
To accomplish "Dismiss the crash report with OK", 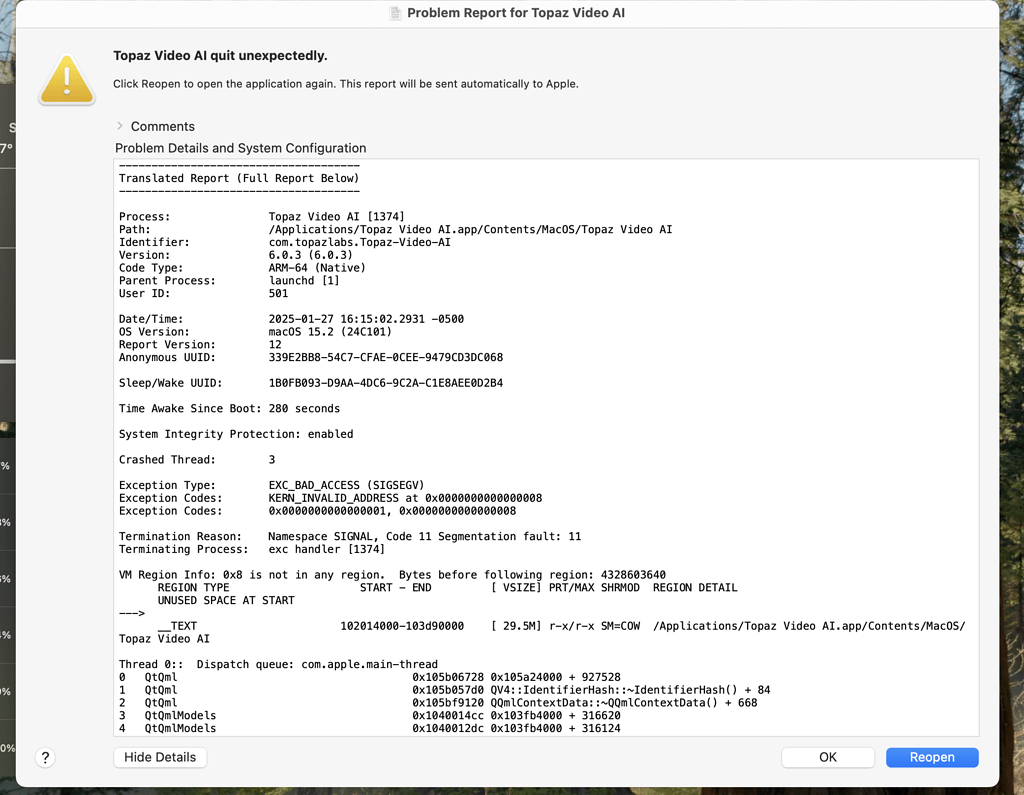I will tap(827, 757).
